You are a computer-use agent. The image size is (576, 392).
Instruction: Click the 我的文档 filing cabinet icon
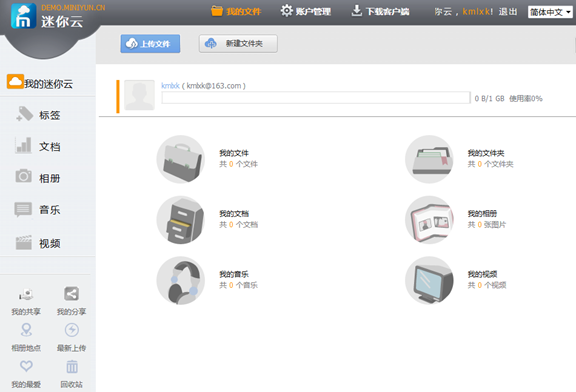tap(181, 220)
